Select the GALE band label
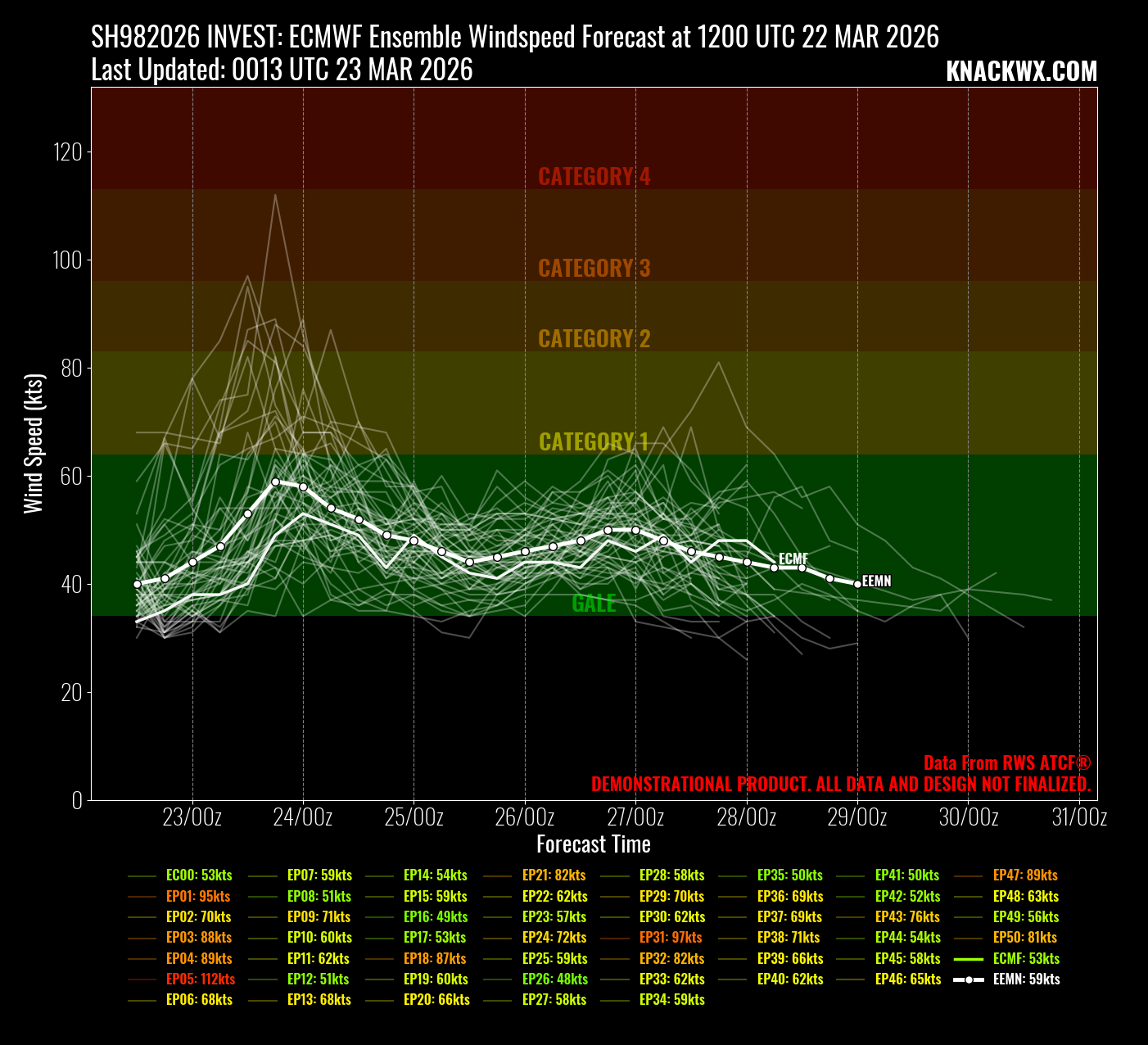This screenshot has width=1148, height=1045. pos(594,604)
